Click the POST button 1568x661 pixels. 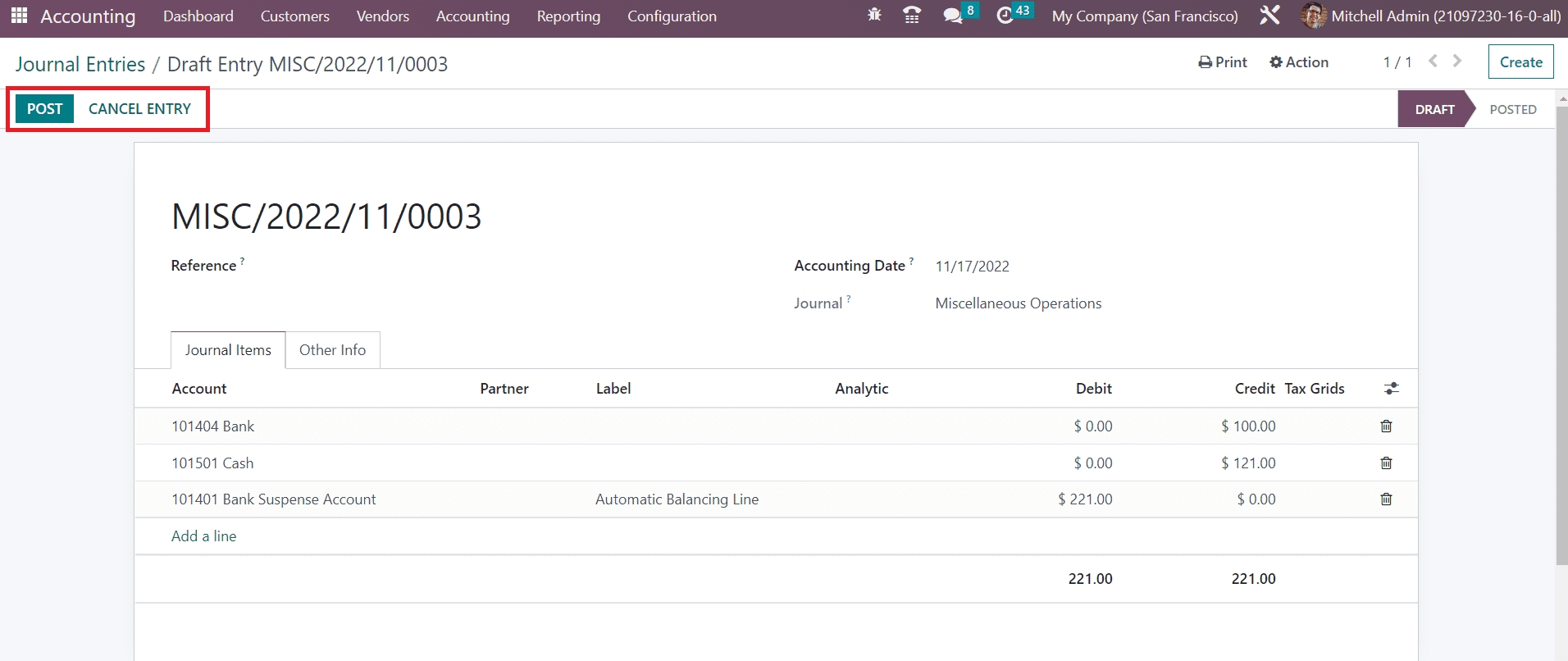44,109
